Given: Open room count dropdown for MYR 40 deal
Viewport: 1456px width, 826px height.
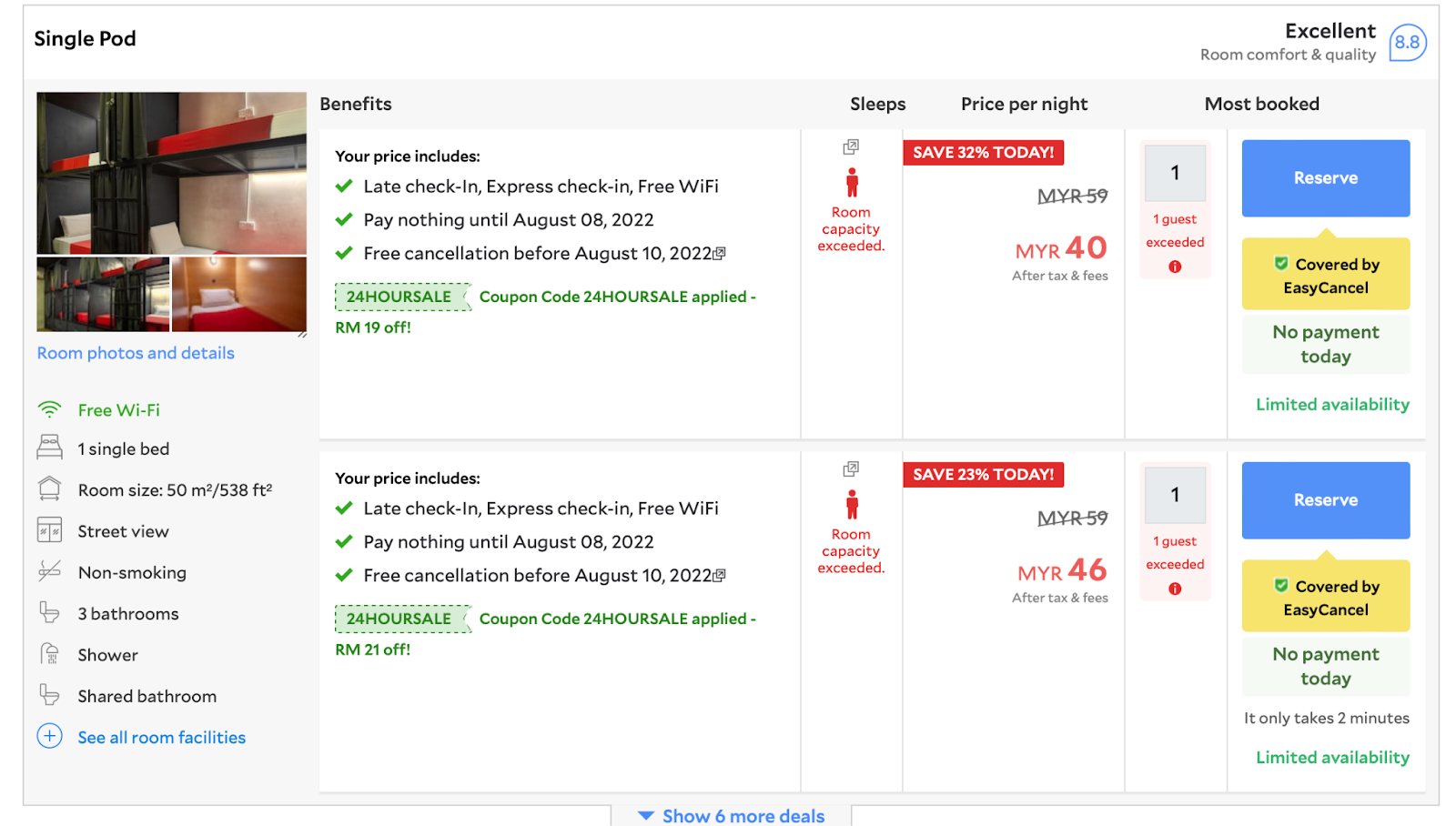Looking at the screenshot, I should (1175, 173).
